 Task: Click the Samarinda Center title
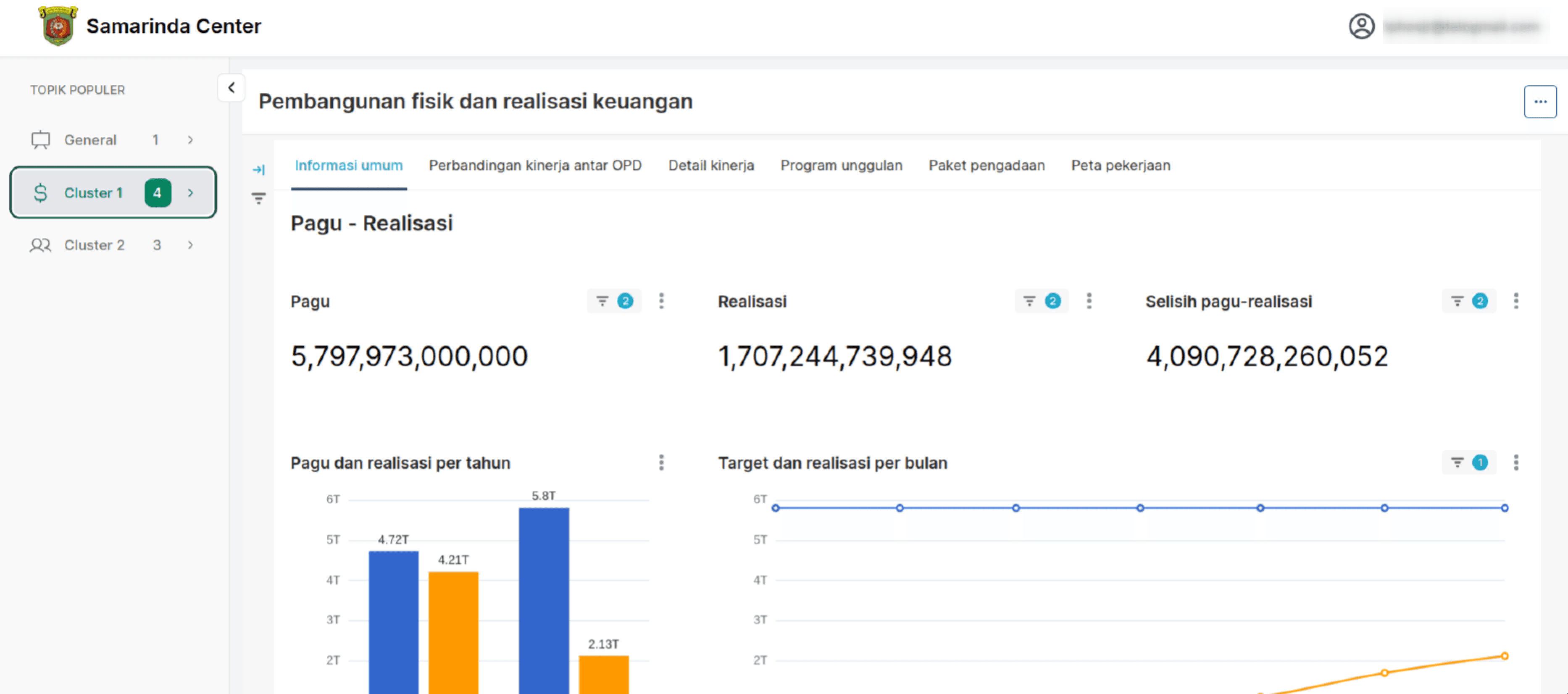[x=174, y=26]
